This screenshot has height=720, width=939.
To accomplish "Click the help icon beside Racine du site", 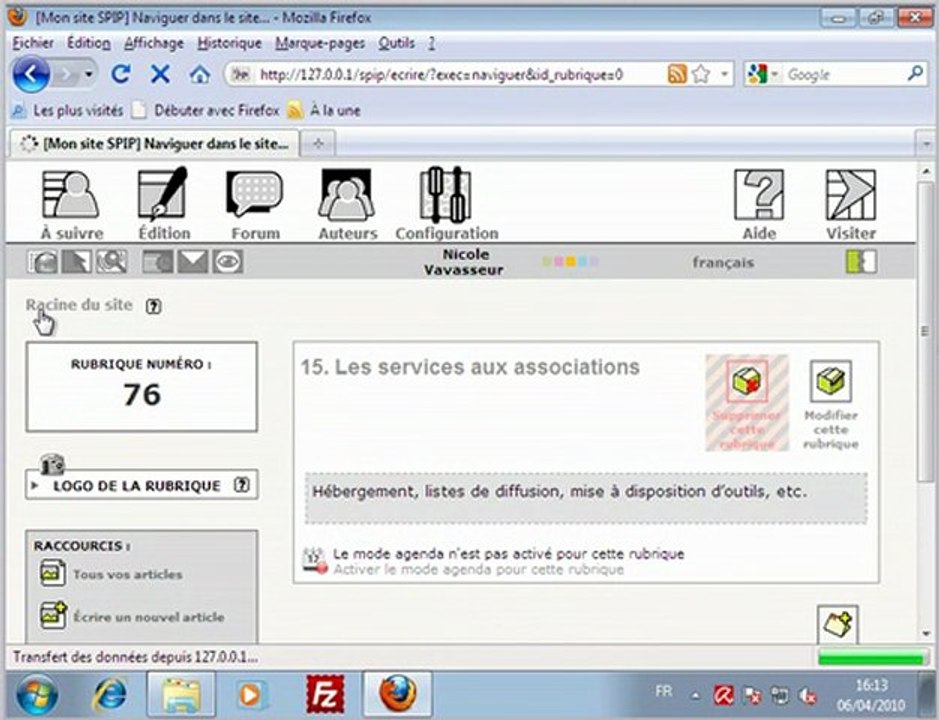I will point(154,306).
